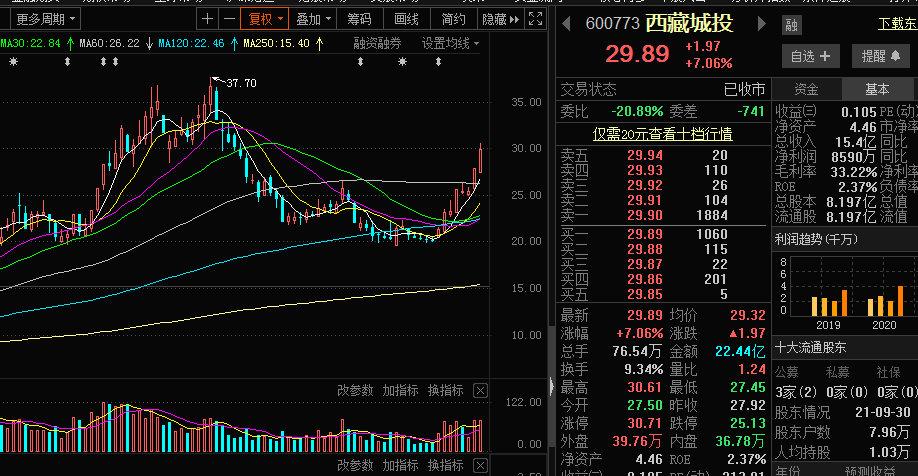
Task: Click the 换手 9.34% value
Action: [x=643, y=369]
